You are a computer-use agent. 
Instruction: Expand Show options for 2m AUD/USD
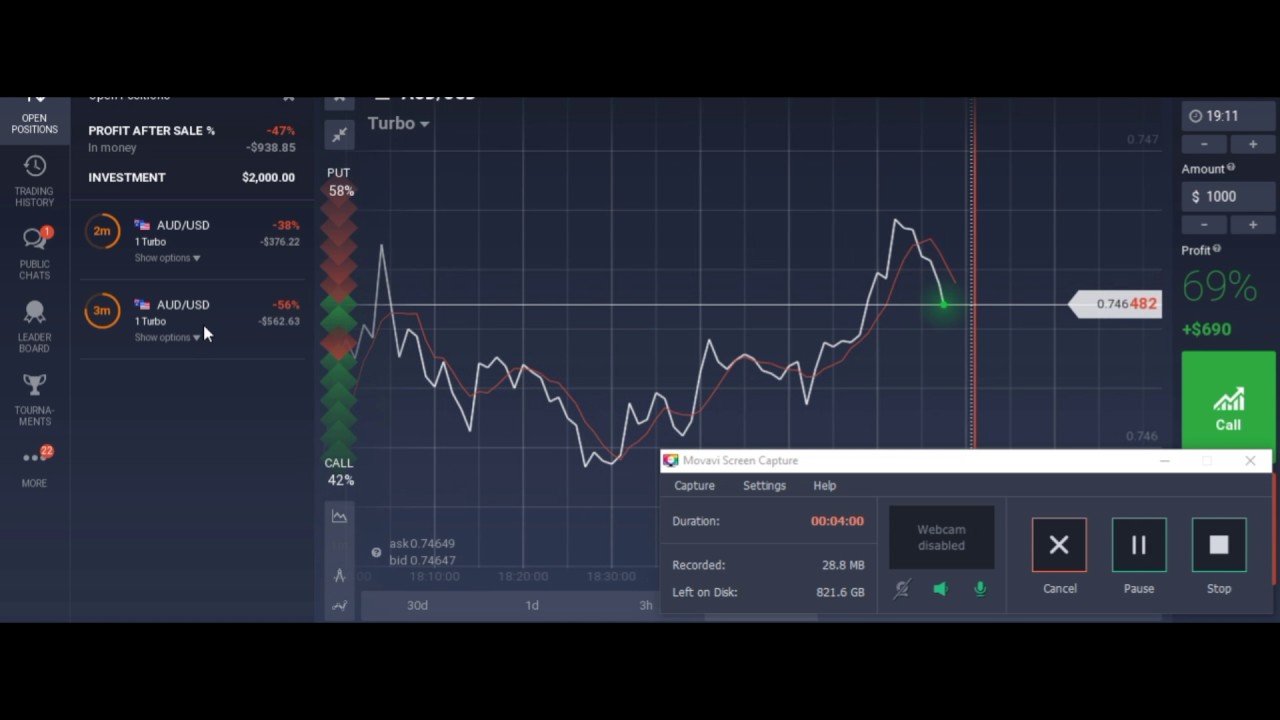167,258
